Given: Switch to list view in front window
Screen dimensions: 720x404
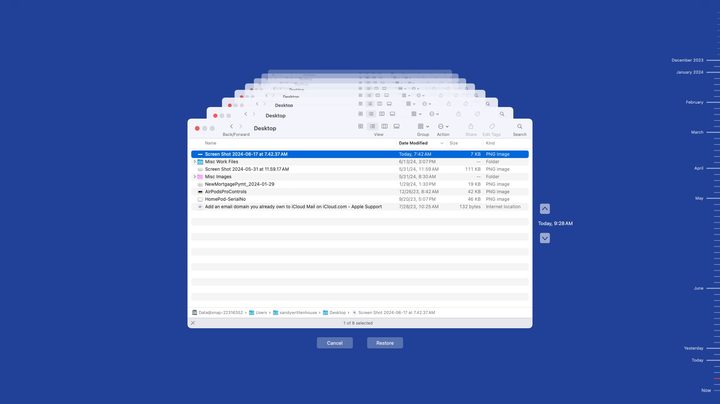Looking at the screenshot, I should (x=372, y=126).
